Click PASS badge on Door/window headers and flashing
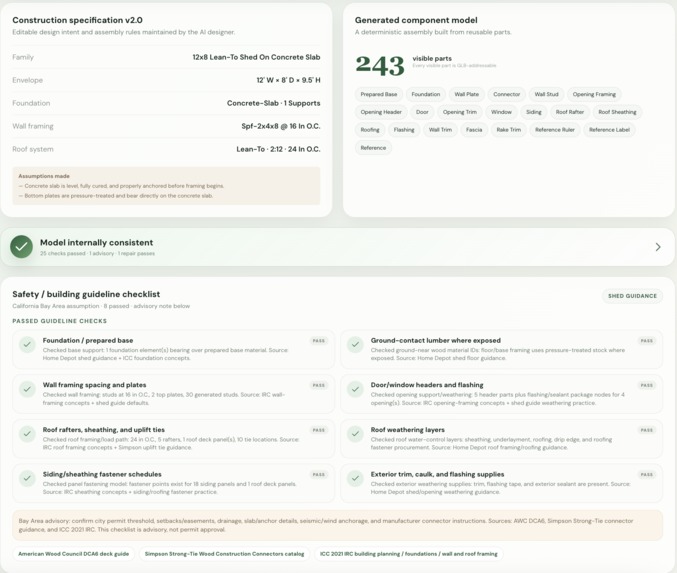Image resolution: width=677 pixels, height=573 pixels. tap(647, 385)
